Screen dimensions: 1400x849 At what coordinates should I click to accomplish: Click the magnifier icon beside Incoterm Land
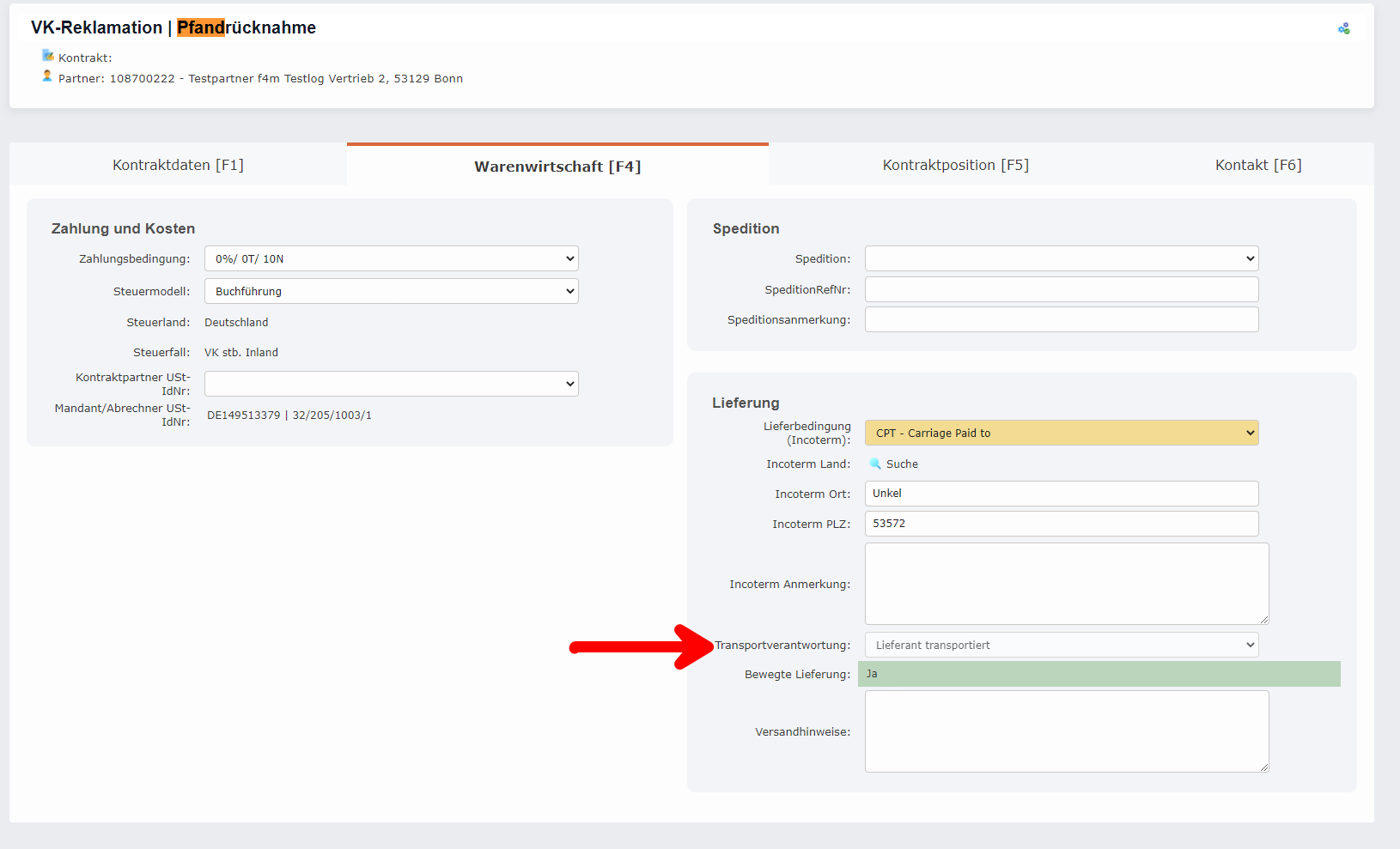click(x=873, y=464)
